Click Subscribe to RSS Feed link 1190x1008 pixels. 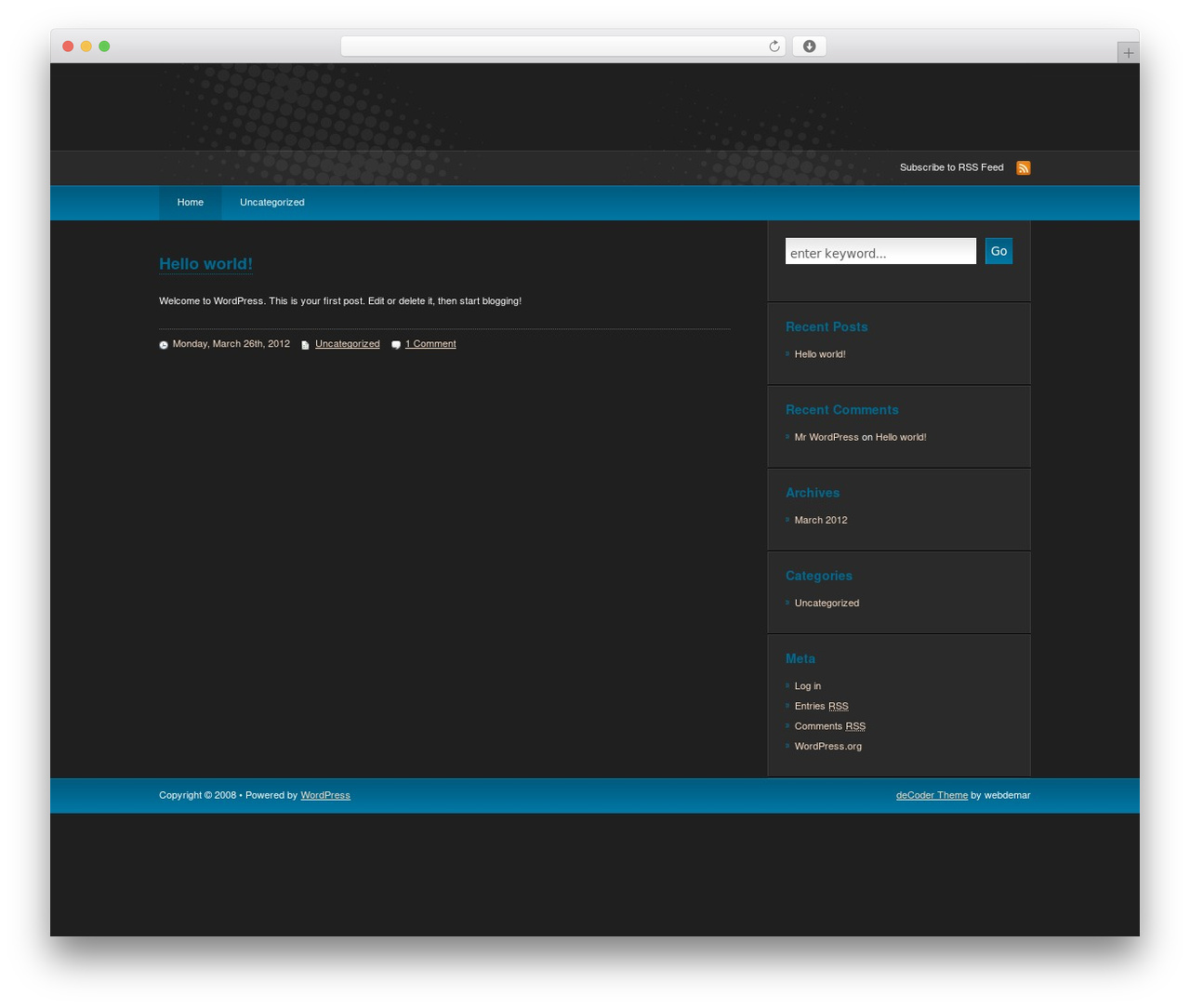pos(952,167)
